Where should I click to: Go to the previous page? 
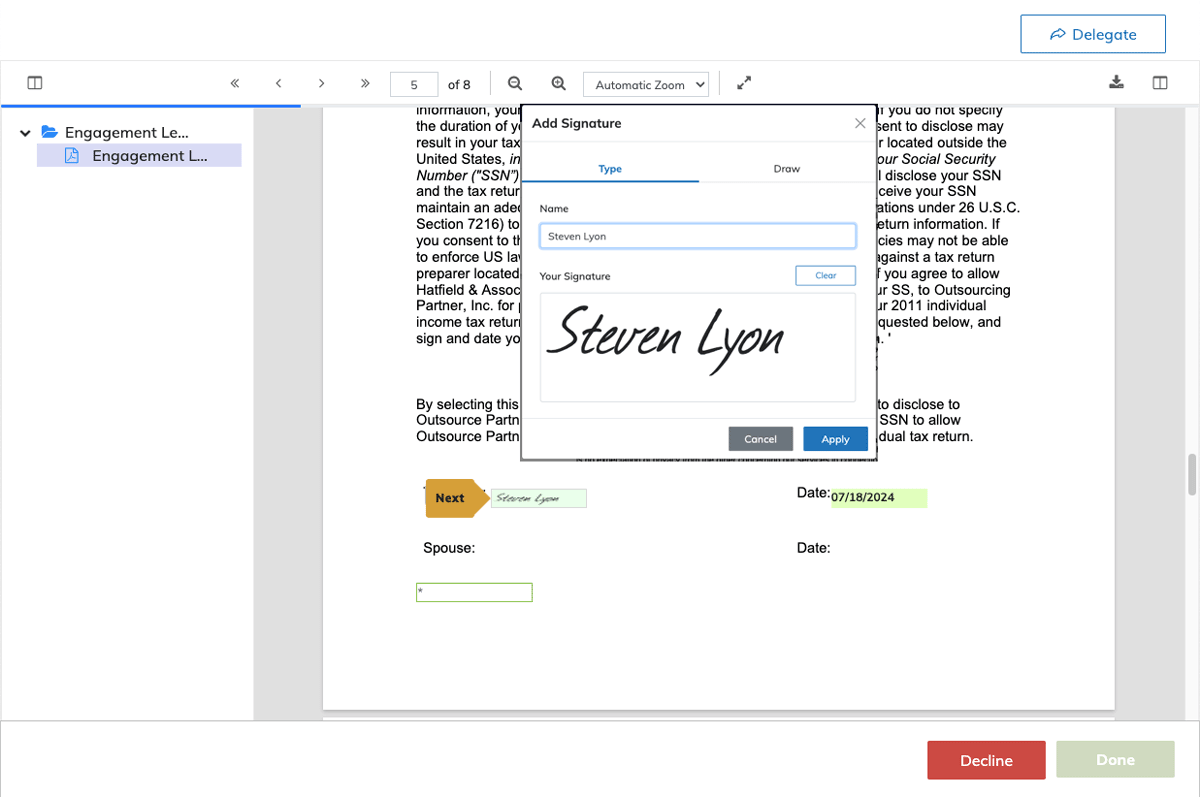[x=278, y=84]
